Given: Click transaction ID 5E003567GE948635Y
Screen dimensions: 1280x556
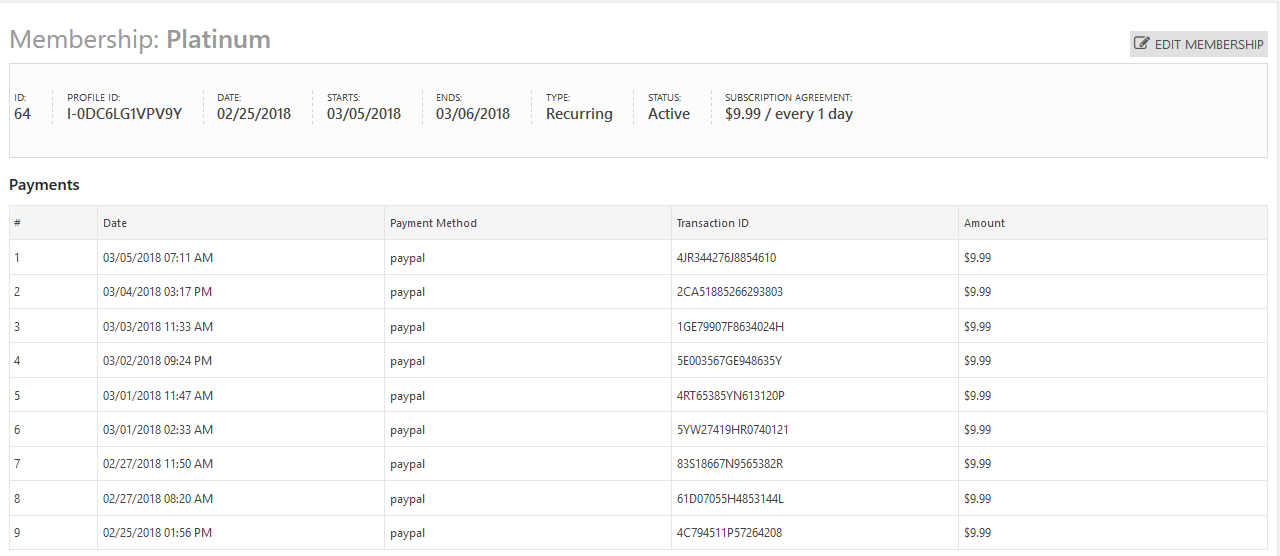Looking at the screenshot, I should 729,361.
